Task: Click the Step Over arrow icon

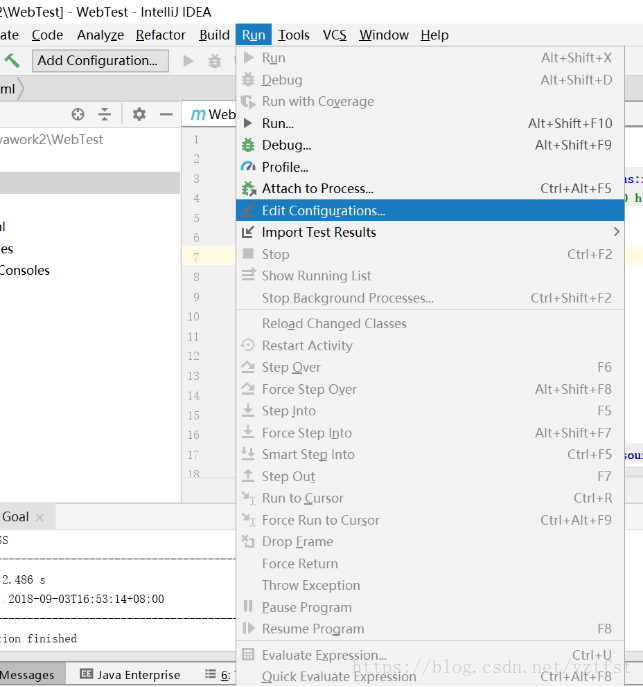Action: 248,367
